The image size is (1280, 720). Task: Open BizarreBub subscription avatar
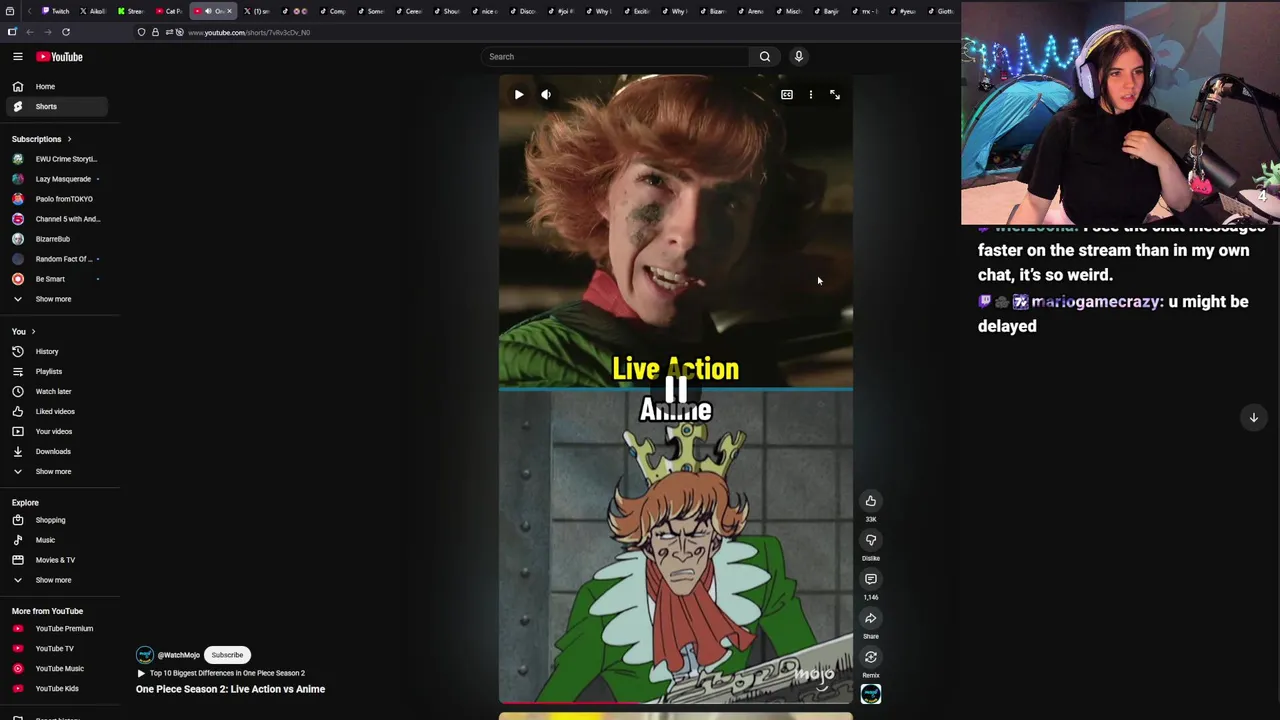point(18,239)
